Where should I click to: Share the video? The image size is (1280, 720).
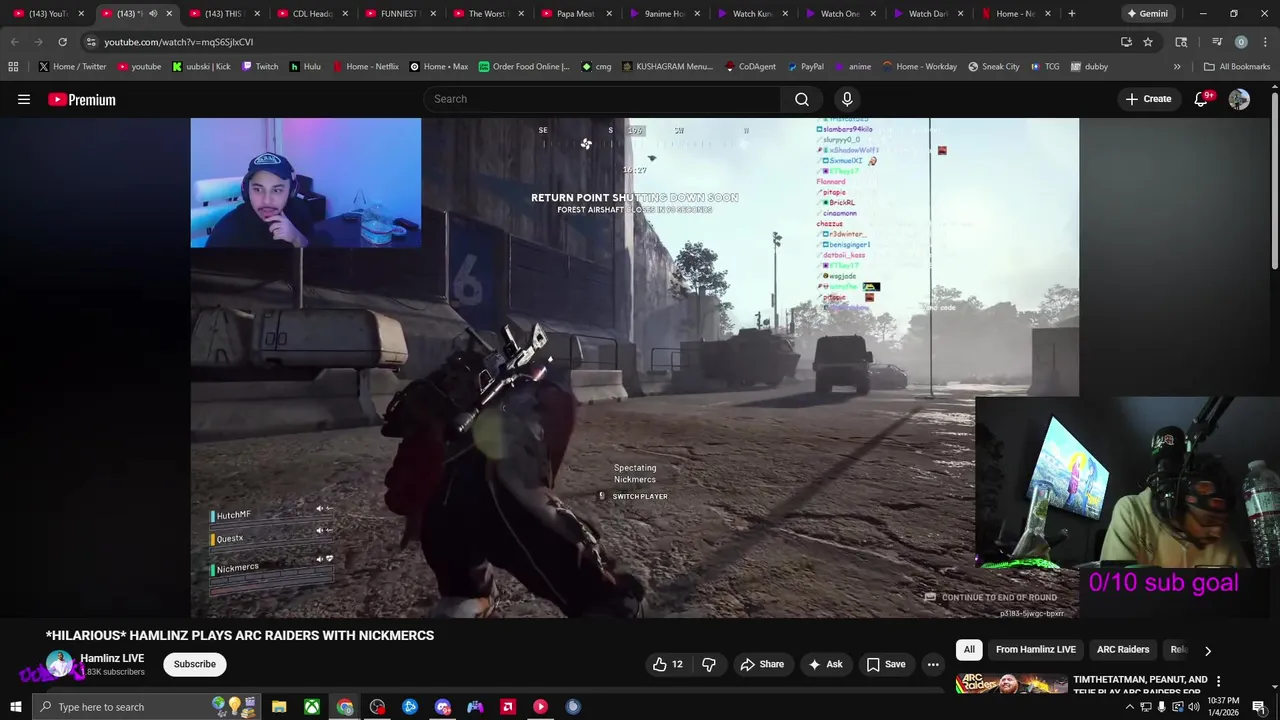(762, 664)
